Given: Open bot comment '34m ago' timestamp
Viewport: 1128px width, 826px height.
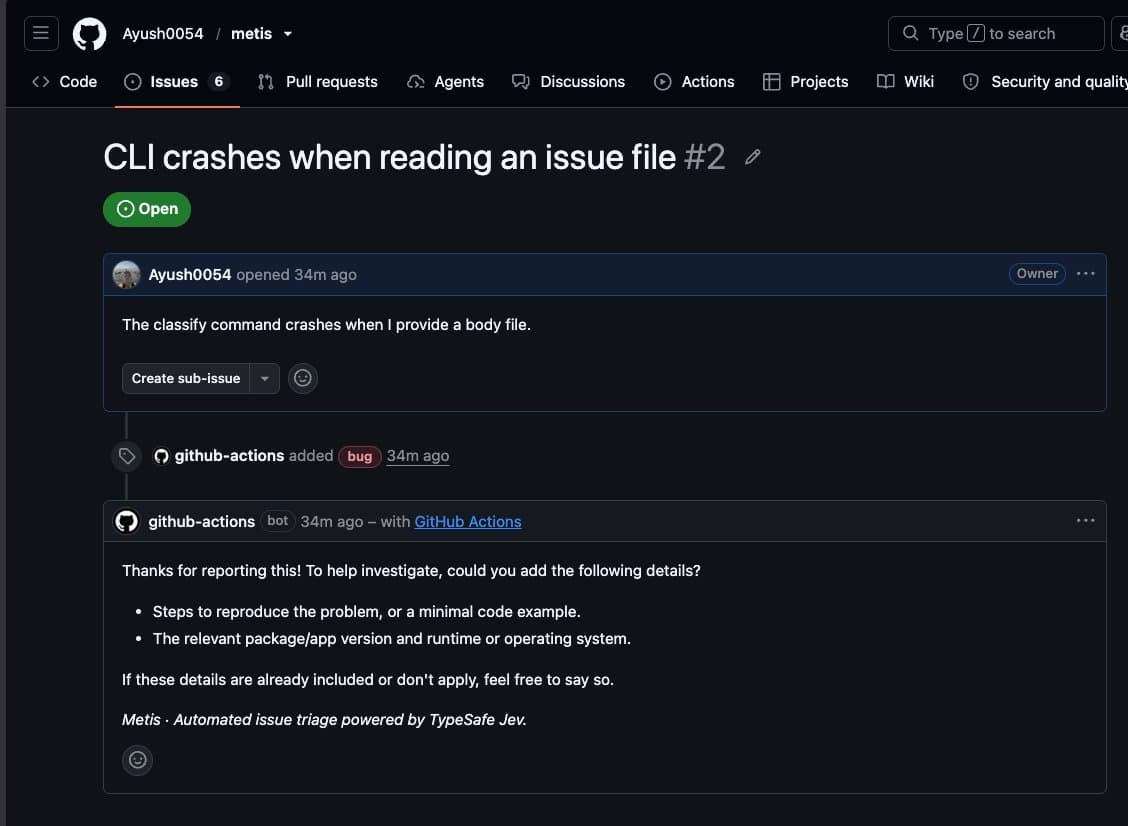Looking at the screenshot, I should pos(332,521).
